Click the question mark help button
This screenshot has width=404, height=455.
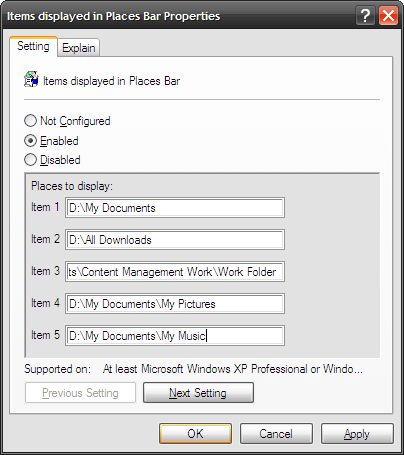pyautogui.click(x=365, y=15)
